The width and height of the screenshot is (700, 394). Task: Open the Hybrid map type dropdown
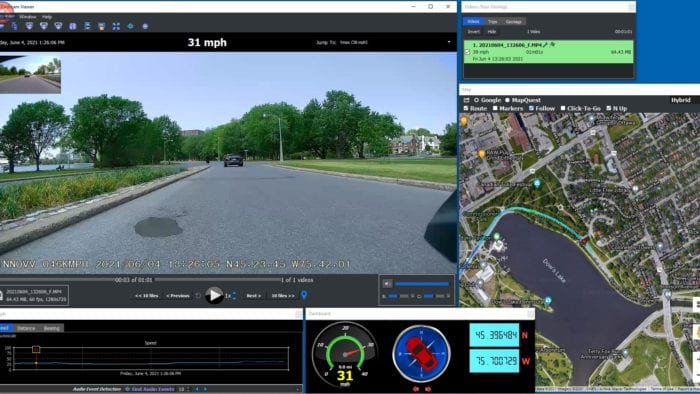(x=681, y=100)
